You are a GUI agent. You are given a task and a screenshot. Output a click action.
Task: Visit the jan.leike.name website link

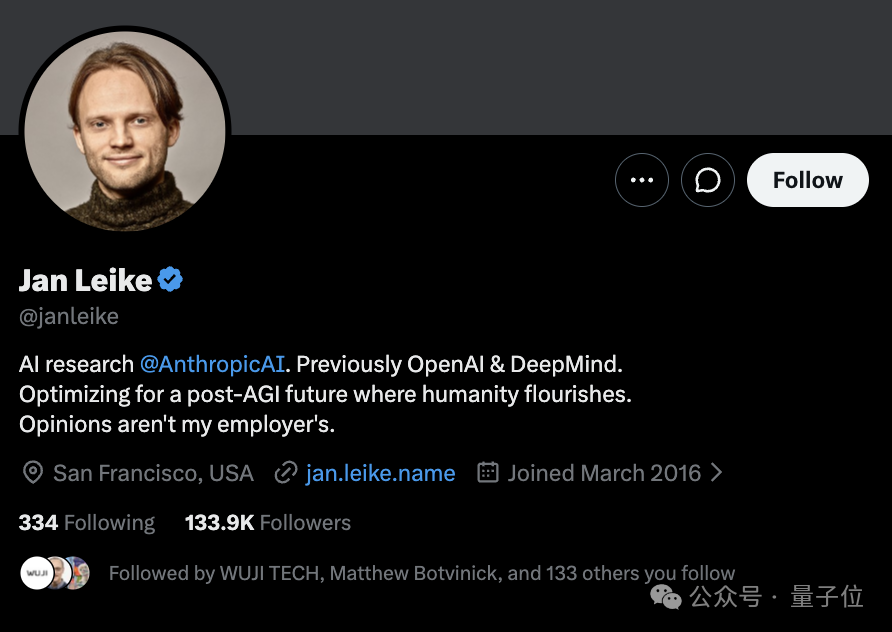[380, 473]
